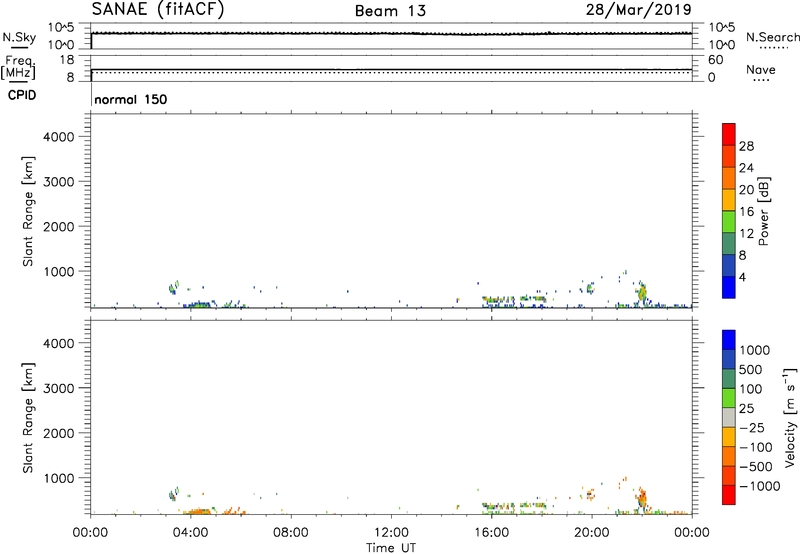Select the 'normal 150' CPID mode text
This screenshot has height=554, width=800.
tap(131, 99)
